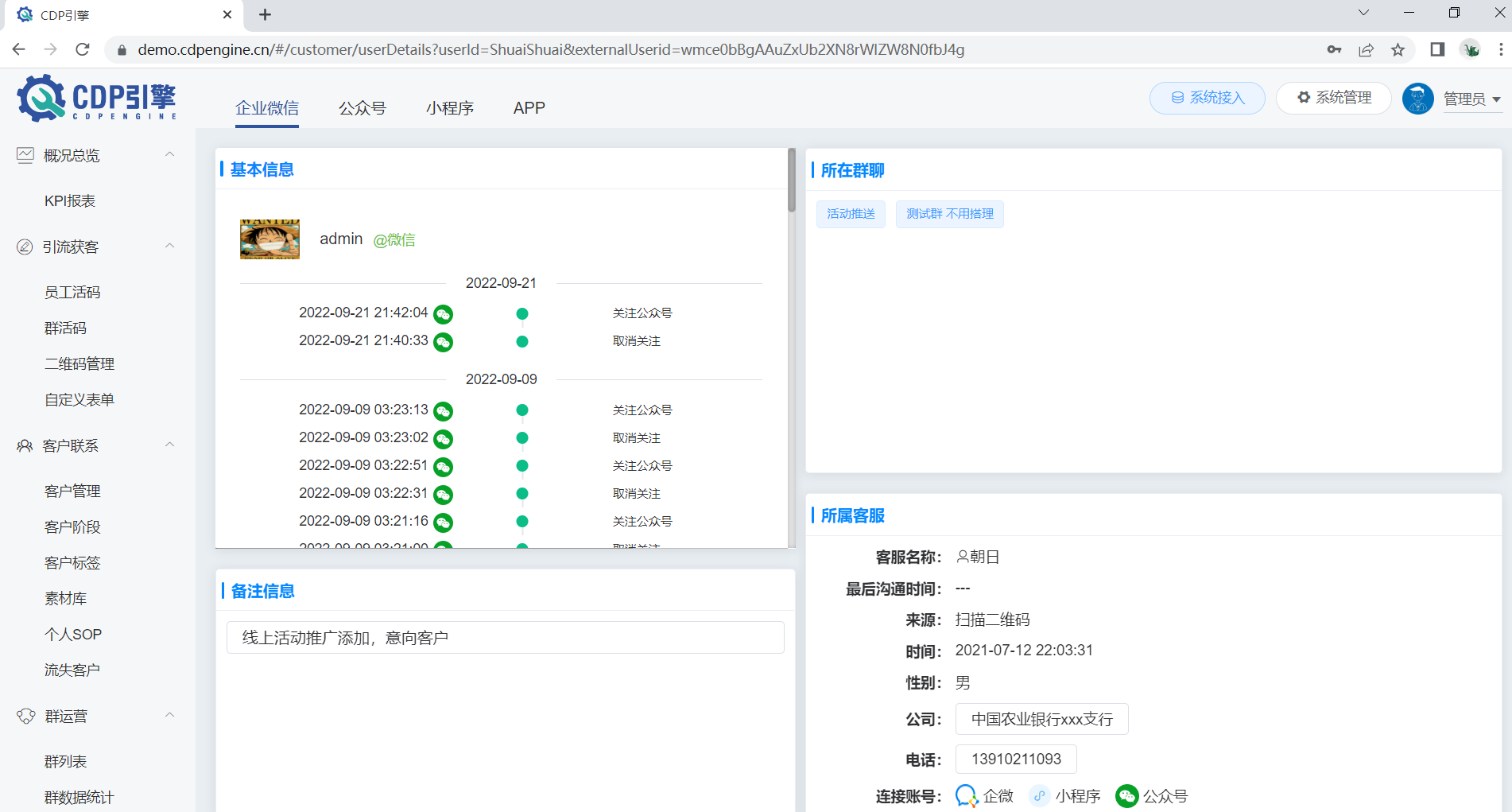This screenshot has width=1512, height=812.
Task: Click the browser address bar URL
Action: tap(551, 49)
